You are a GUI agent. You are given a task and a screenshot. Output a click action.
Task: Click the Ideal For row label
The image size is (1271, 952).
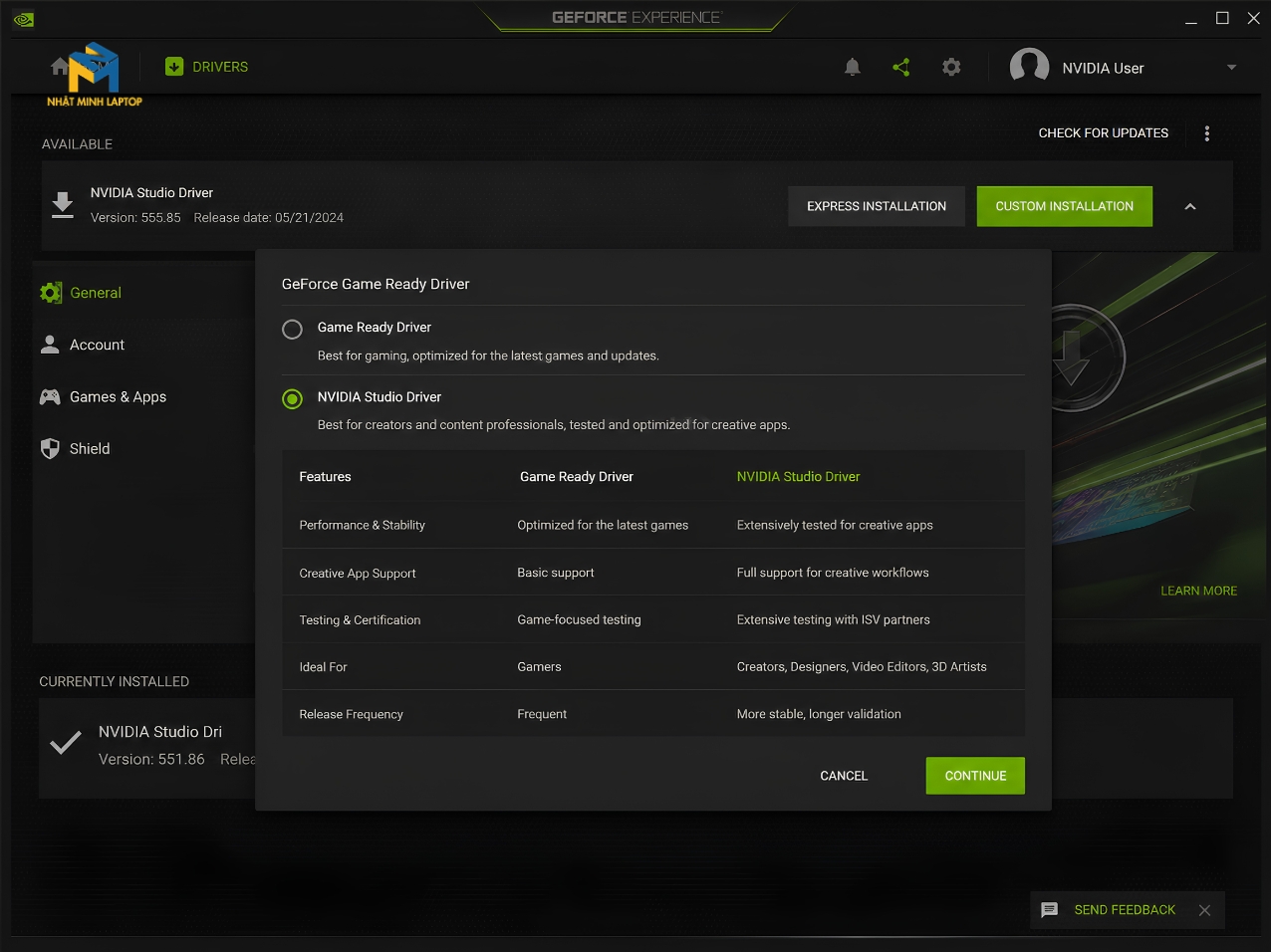click(x=323, y=667)
